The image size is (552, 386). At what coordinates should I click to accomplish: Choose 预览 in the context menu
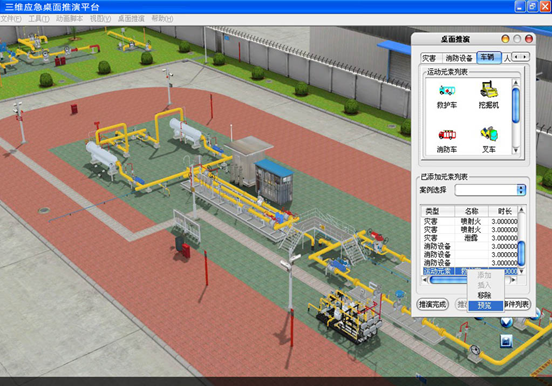click(x=485, y=306)
